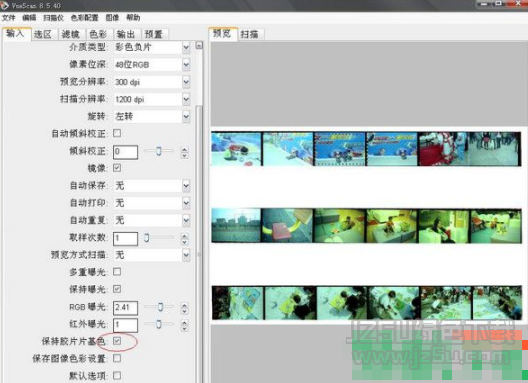The width and height of the screenshot is (528, 383).
Task: Show the 预览 preview tab
Action: tap(223, 34)
